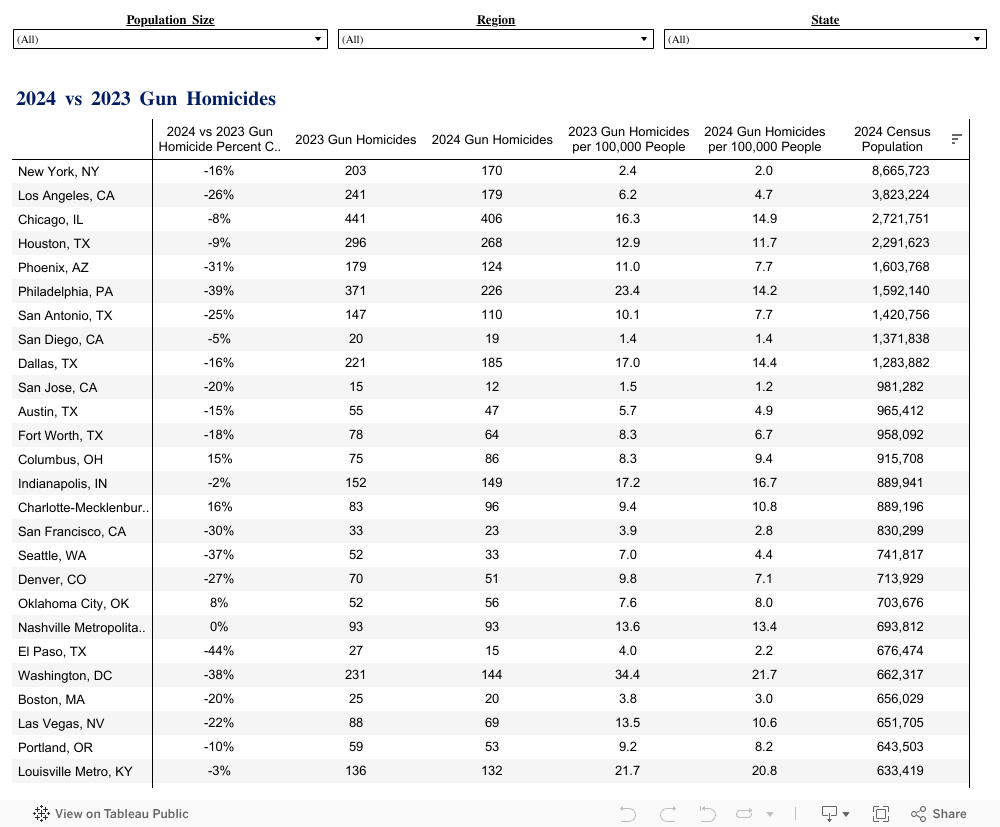This screenshot has height=827, width=1000.
Task: Enter full screen mode
Action: tap(881, 813)
